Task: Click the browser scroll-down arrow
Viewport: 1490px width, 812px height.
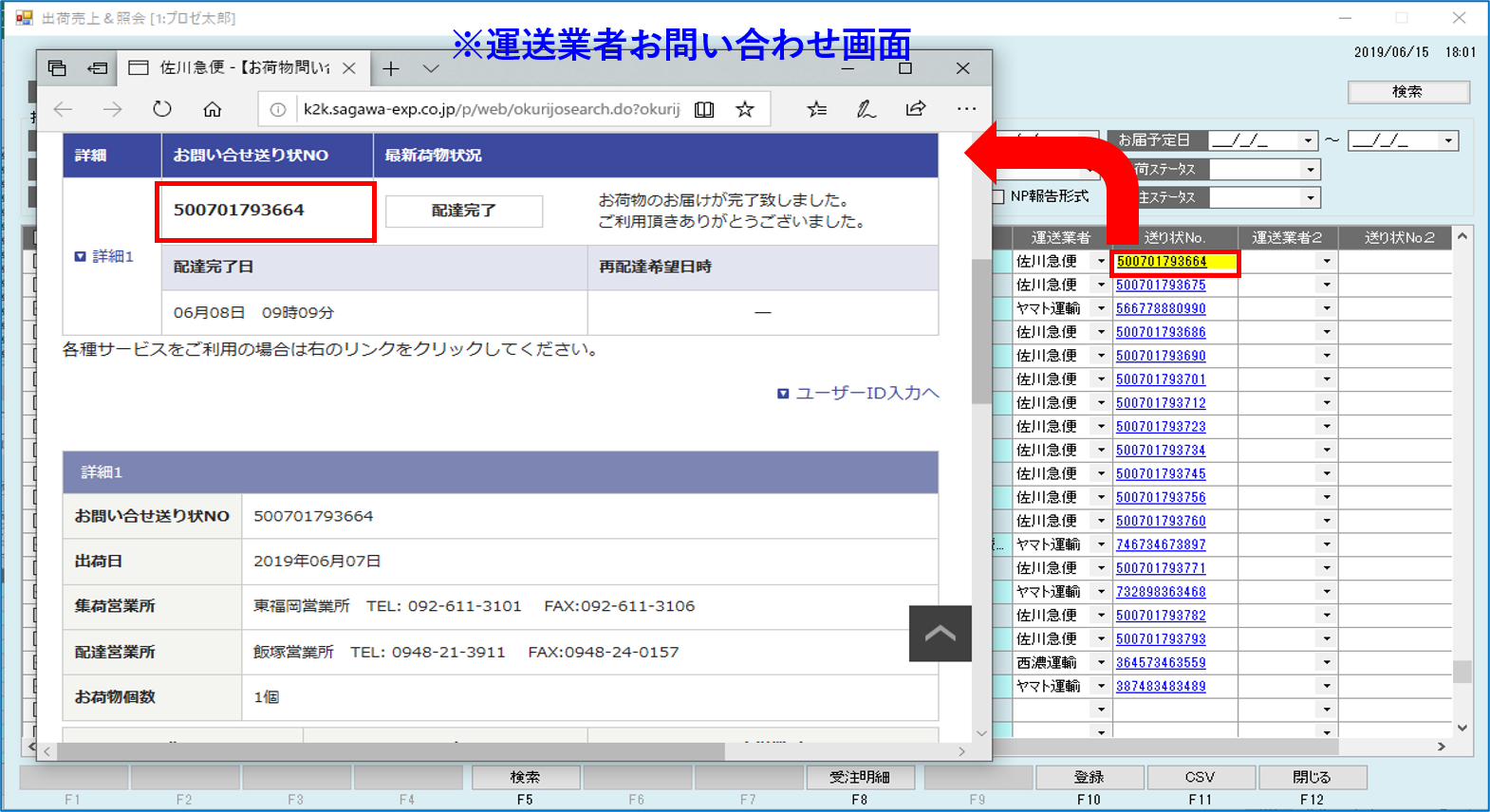Action: pyautogui.click(x=981, y=733)
